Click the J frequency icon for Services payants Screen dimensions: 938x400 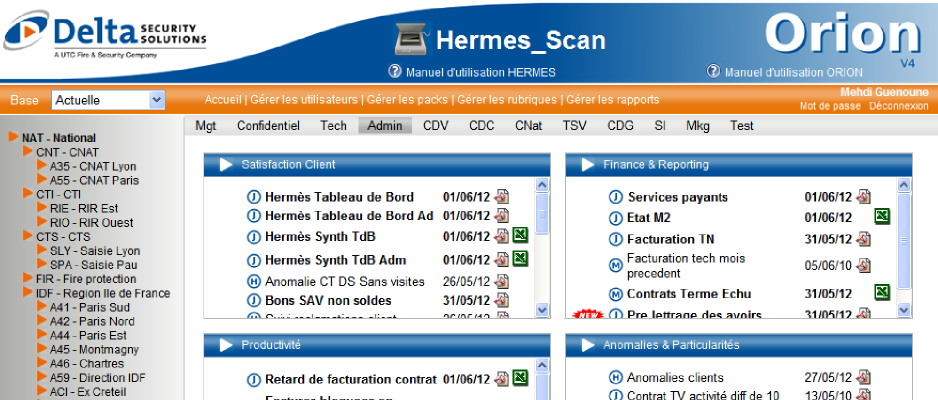pyautogui.click(x=616, y=197)
